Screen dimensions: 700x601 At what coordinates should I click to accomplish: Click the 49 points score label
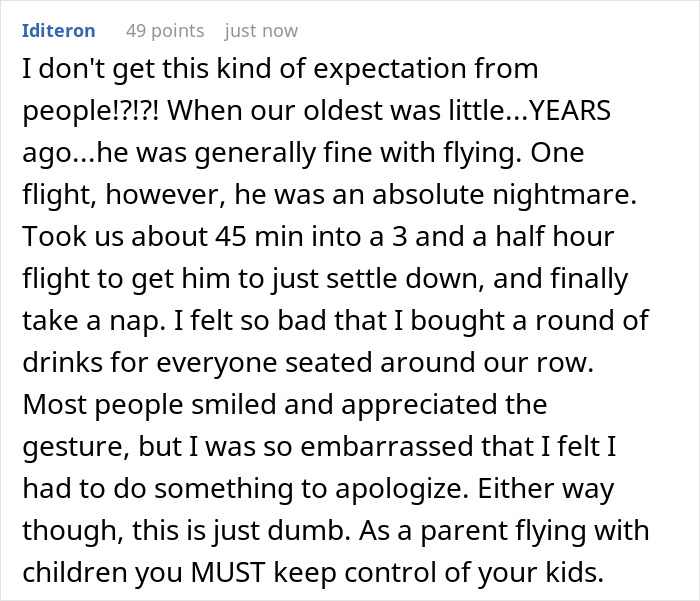pos(164,30)
